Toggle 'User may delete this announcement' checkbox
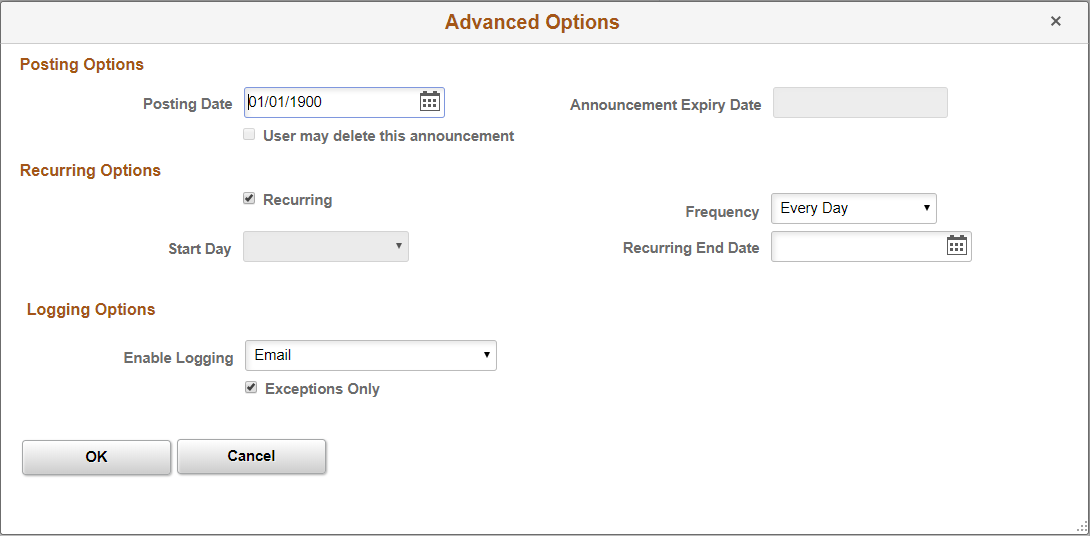Screen dimensions: 1090x536 click(249, 135)
